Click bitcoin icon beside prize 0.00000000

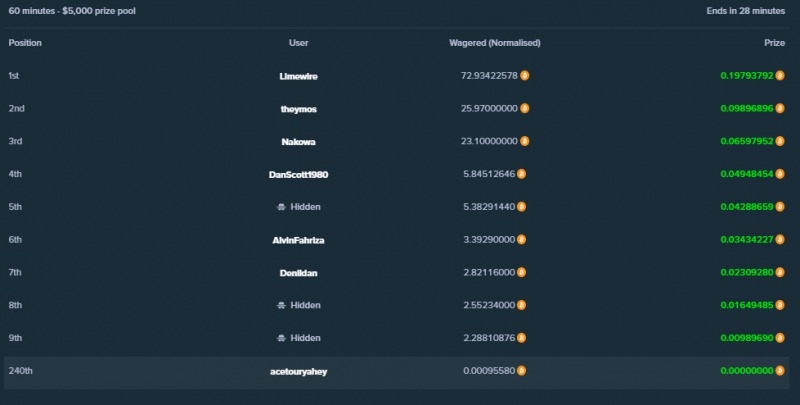pos(780,371)
